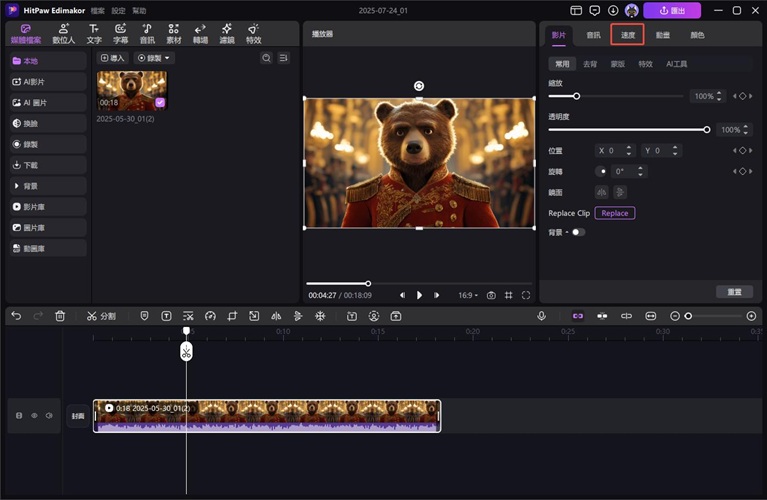Add a marker with the shield icon
767x500 pixels.
pos(144,316)
